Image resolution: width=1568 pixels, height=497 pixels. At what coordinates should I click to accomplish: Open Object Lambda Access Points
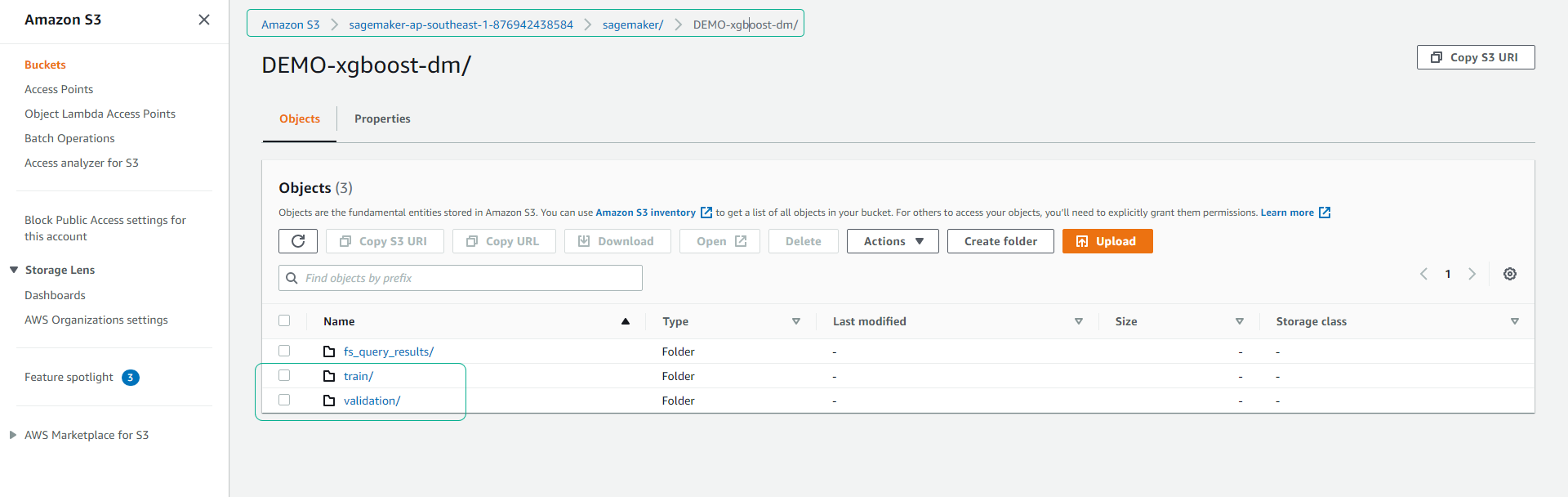pos(100,114)
